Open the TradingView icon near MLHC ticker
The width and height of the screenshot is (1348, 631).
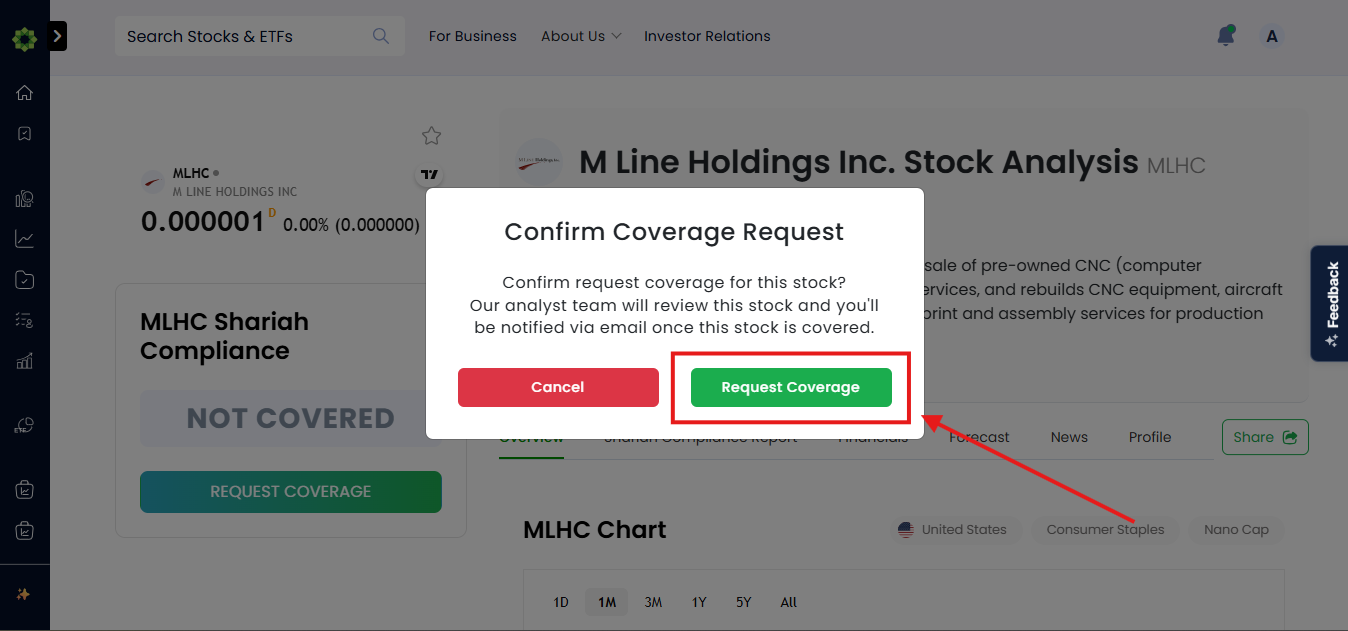[429, 175]
